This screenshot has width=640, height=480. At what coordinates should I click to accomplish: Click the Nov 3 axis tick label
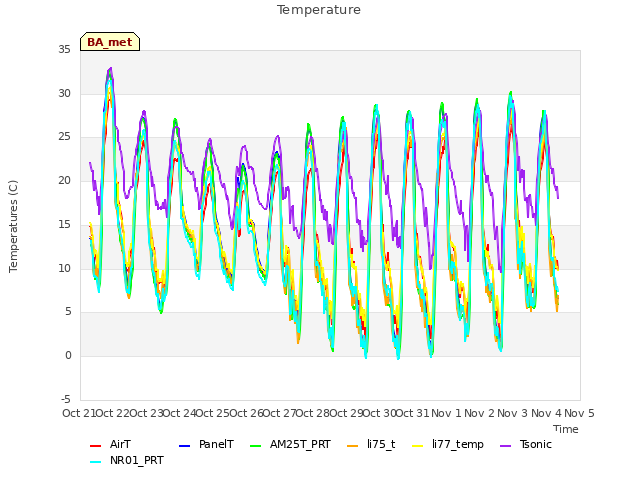513,413
